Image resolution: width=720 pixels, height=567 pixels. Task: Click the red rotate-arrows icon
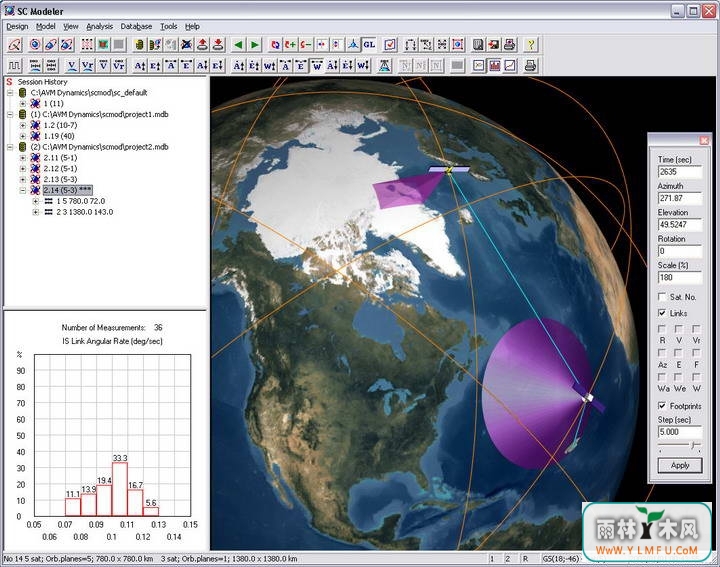(275, 45)
